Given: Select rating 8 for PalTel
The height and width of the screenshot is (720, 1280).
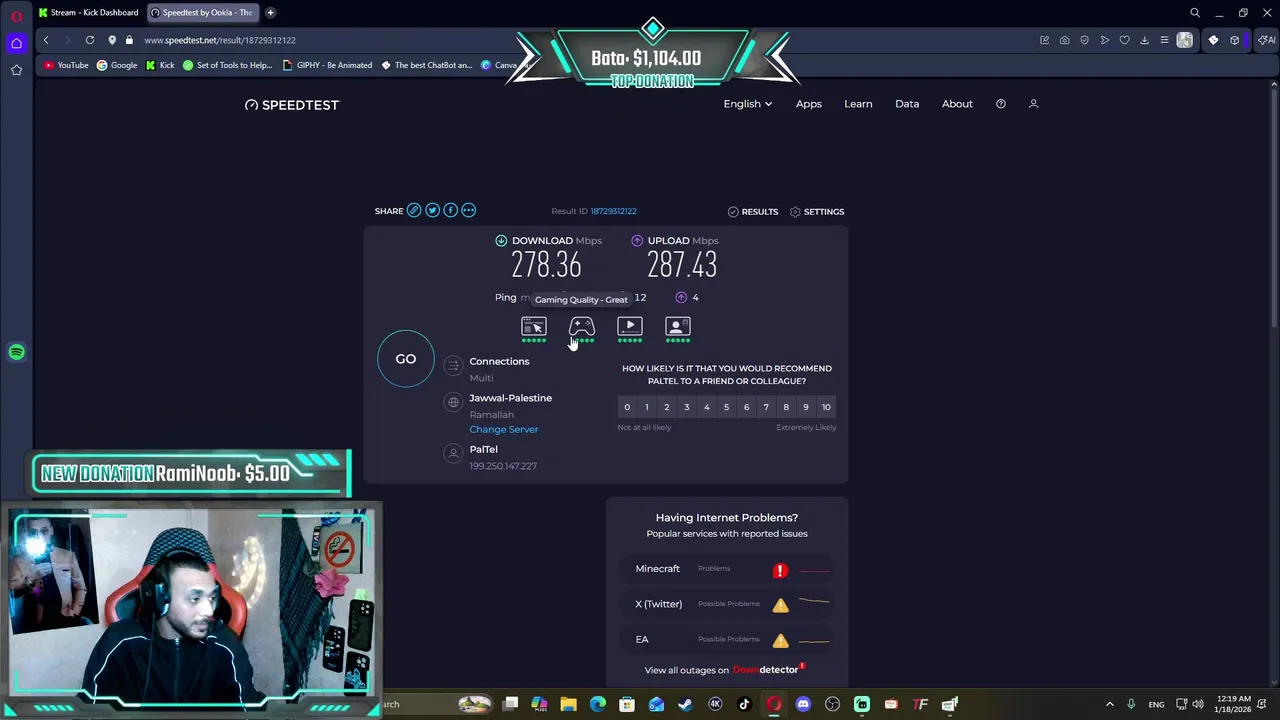Looking at the screenshot, I should tap(786, 407).
